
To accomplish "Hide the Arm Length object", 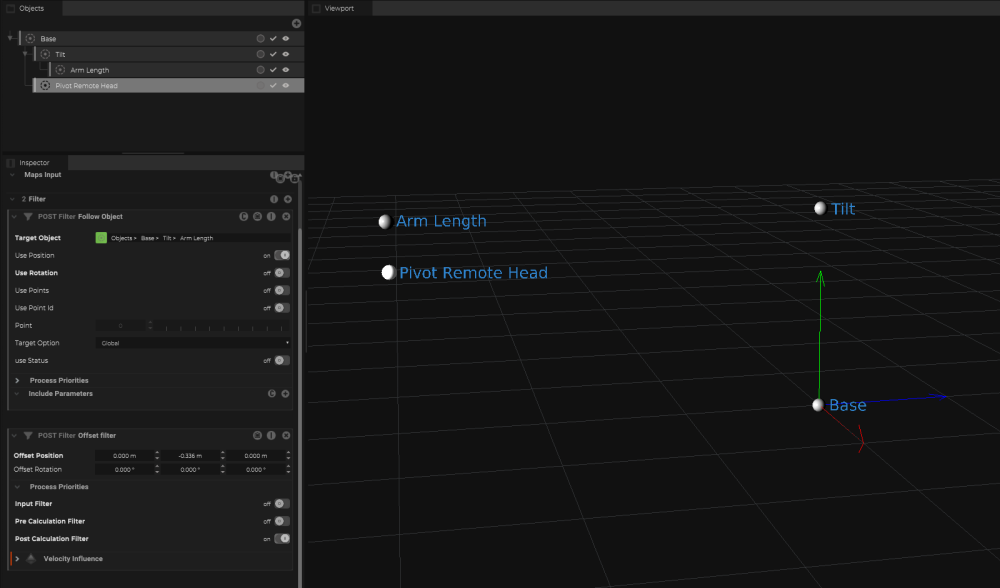I will pyautogui.click(x=286, y=70).
